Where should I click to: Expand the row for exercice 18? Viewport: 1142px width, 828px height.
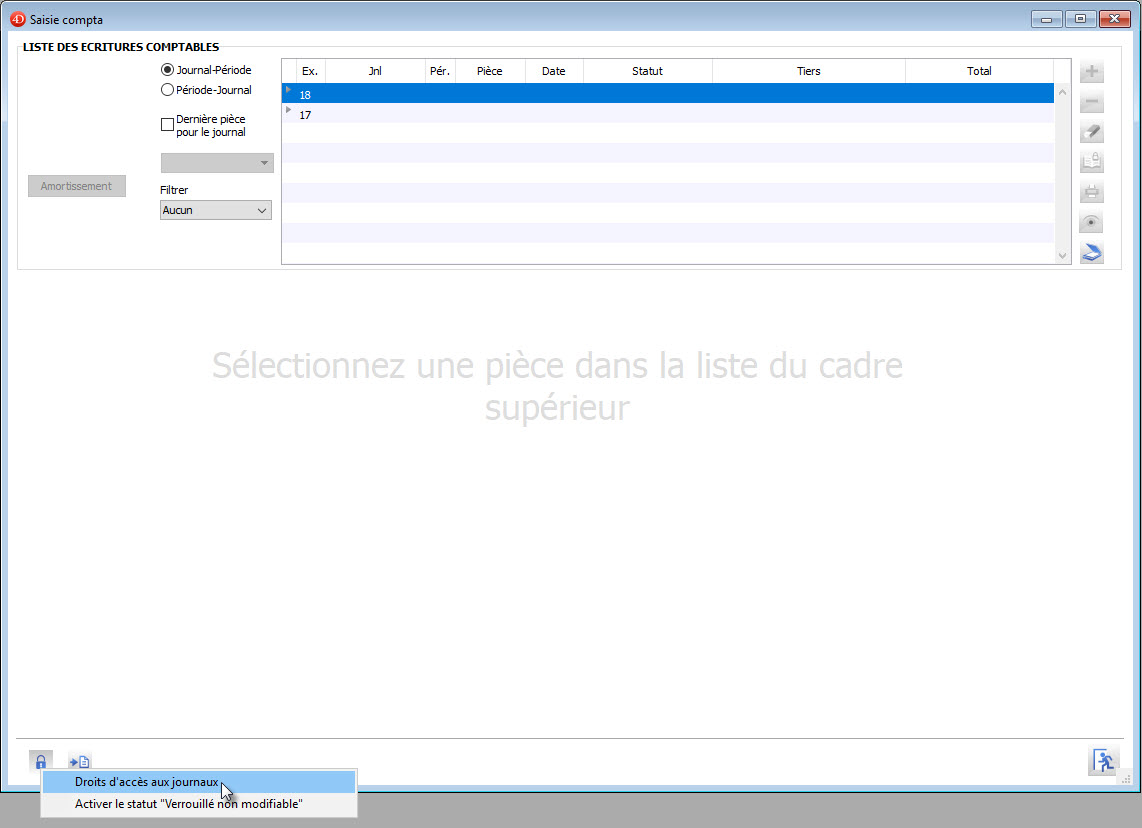[289, 91]
